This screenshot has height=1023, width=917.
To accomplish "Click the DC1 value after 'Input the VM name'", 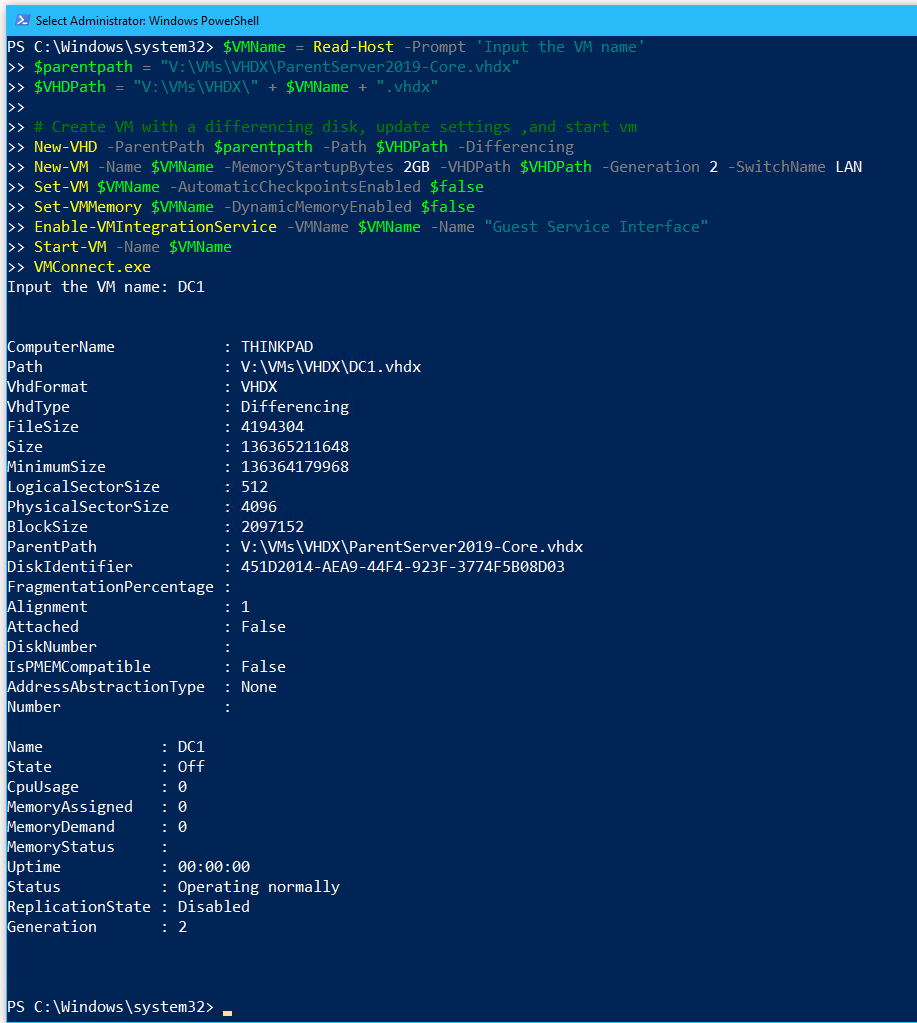I will 191,287.
